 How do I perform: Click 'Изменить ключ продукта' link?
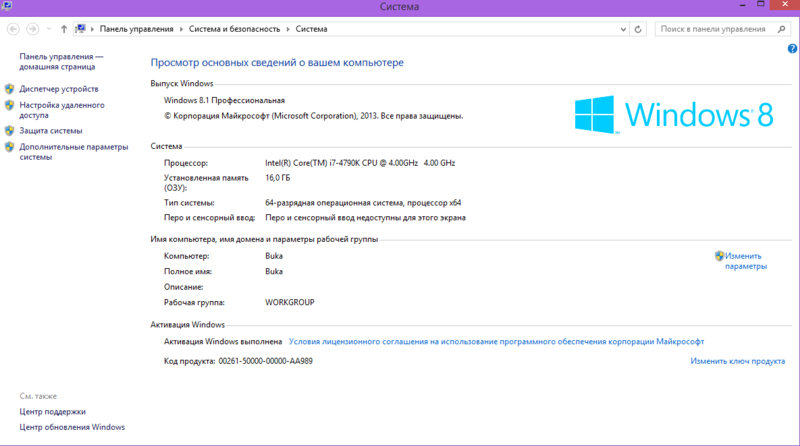(x=737, y=361)
